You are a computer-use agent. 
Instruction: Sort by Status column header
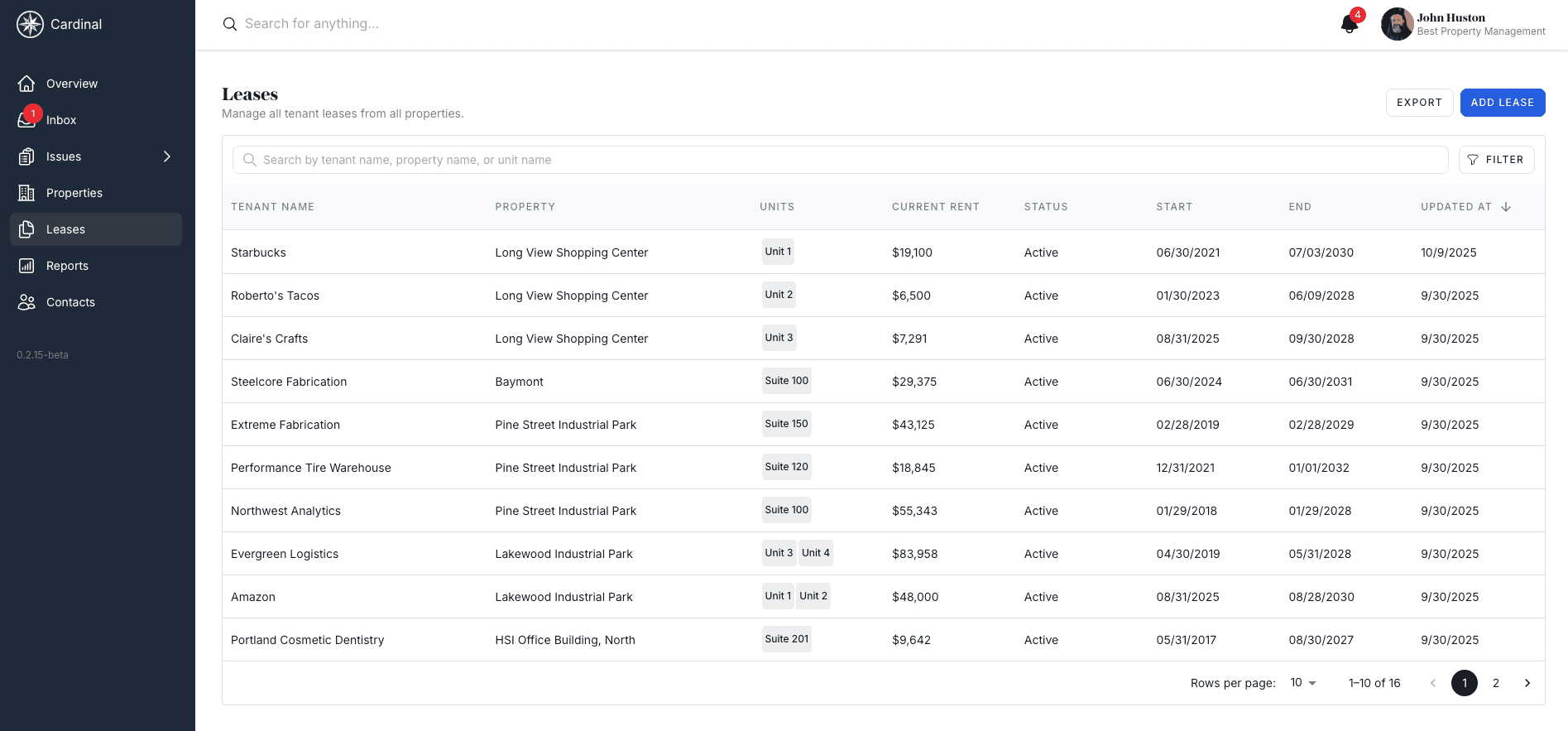coord(1046,207)
